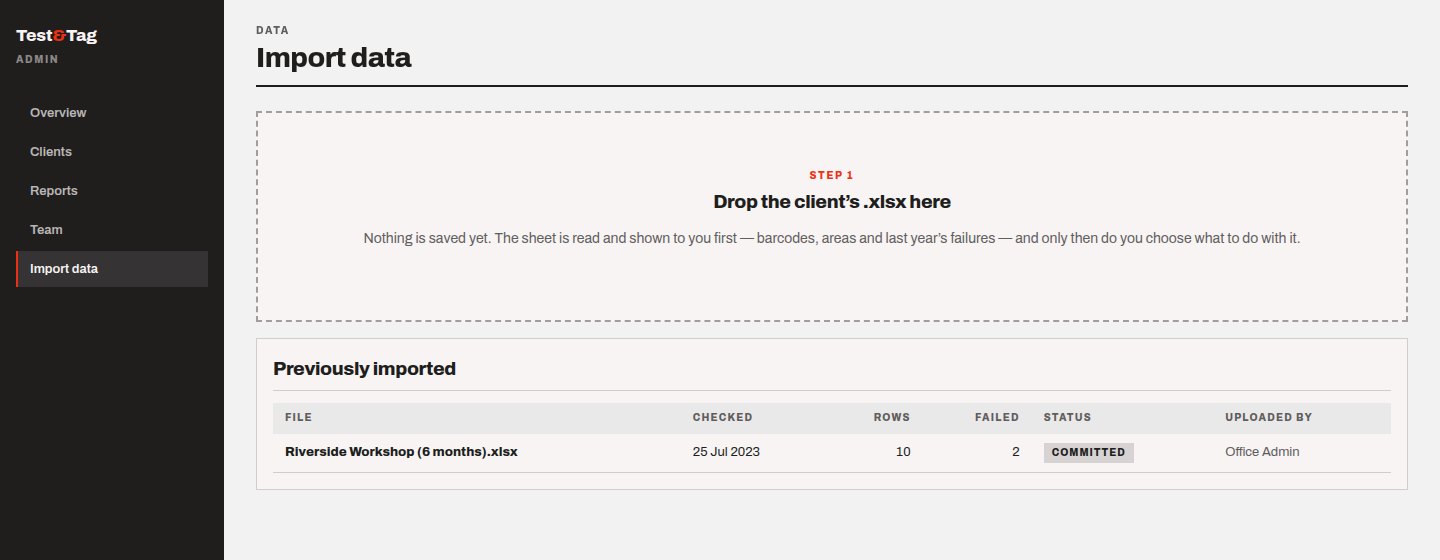Click the COMMITTED status badge

(x=1089, y=452)
